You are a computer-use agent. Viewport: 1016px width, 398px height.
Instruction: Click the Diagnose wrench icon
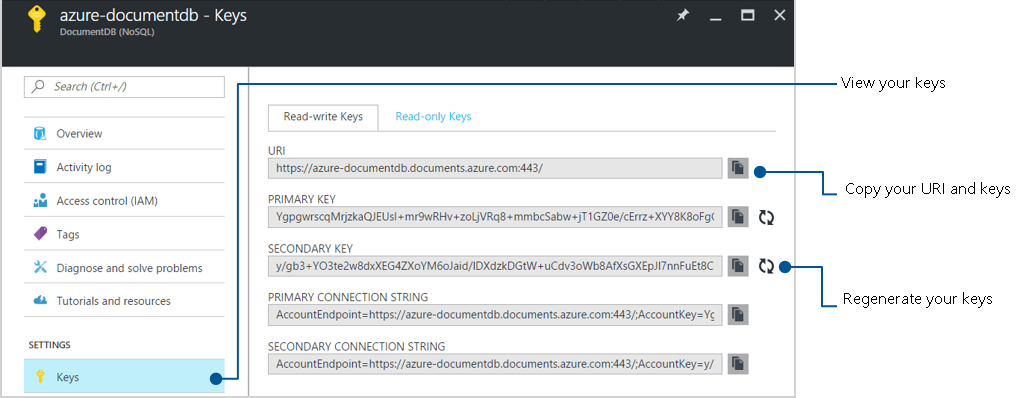click(x=40, y=268)
